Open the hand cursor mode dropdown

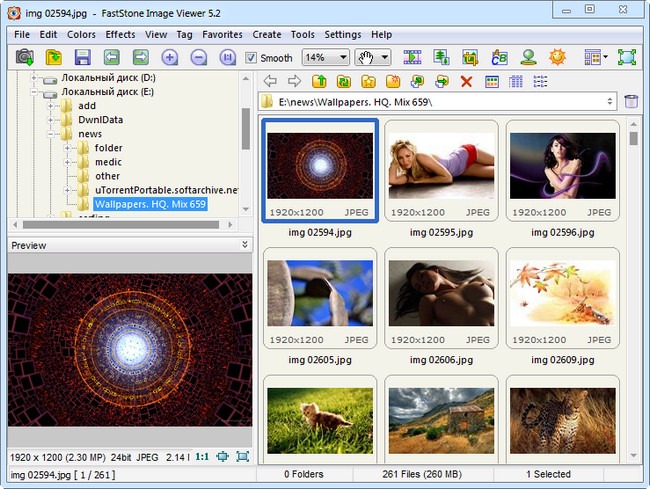point(385,58)
